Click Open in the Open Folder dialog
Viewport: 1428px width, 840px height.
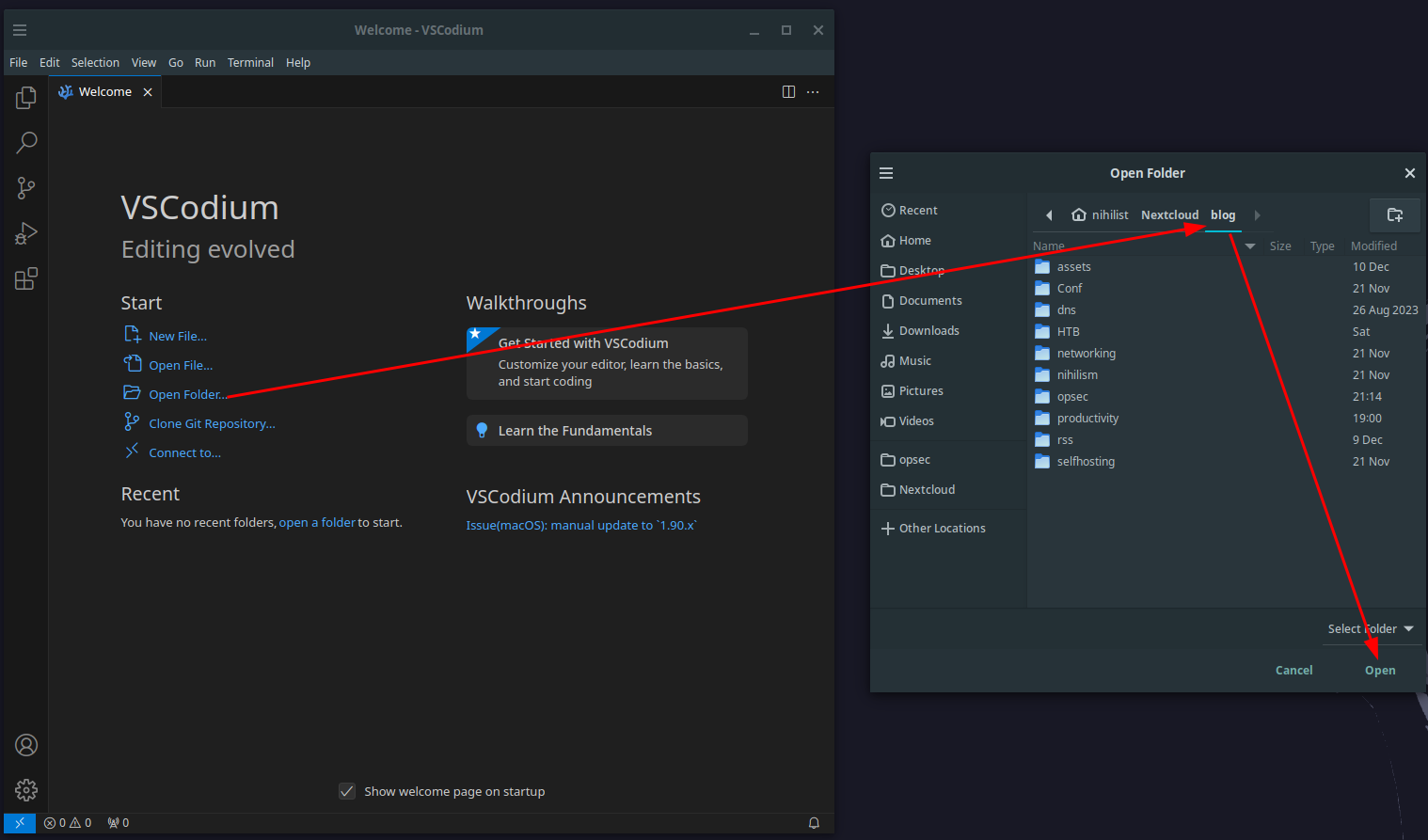pos(1380,671)
